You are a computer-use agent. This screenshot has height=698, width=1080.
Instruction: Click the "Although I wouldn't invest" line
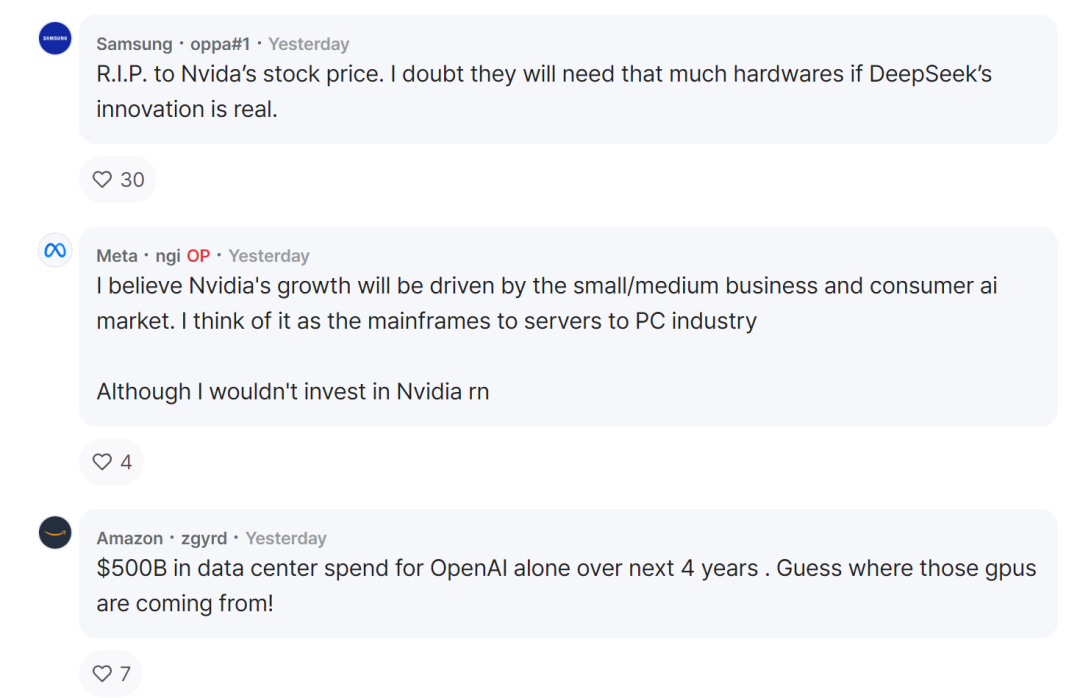293,392
